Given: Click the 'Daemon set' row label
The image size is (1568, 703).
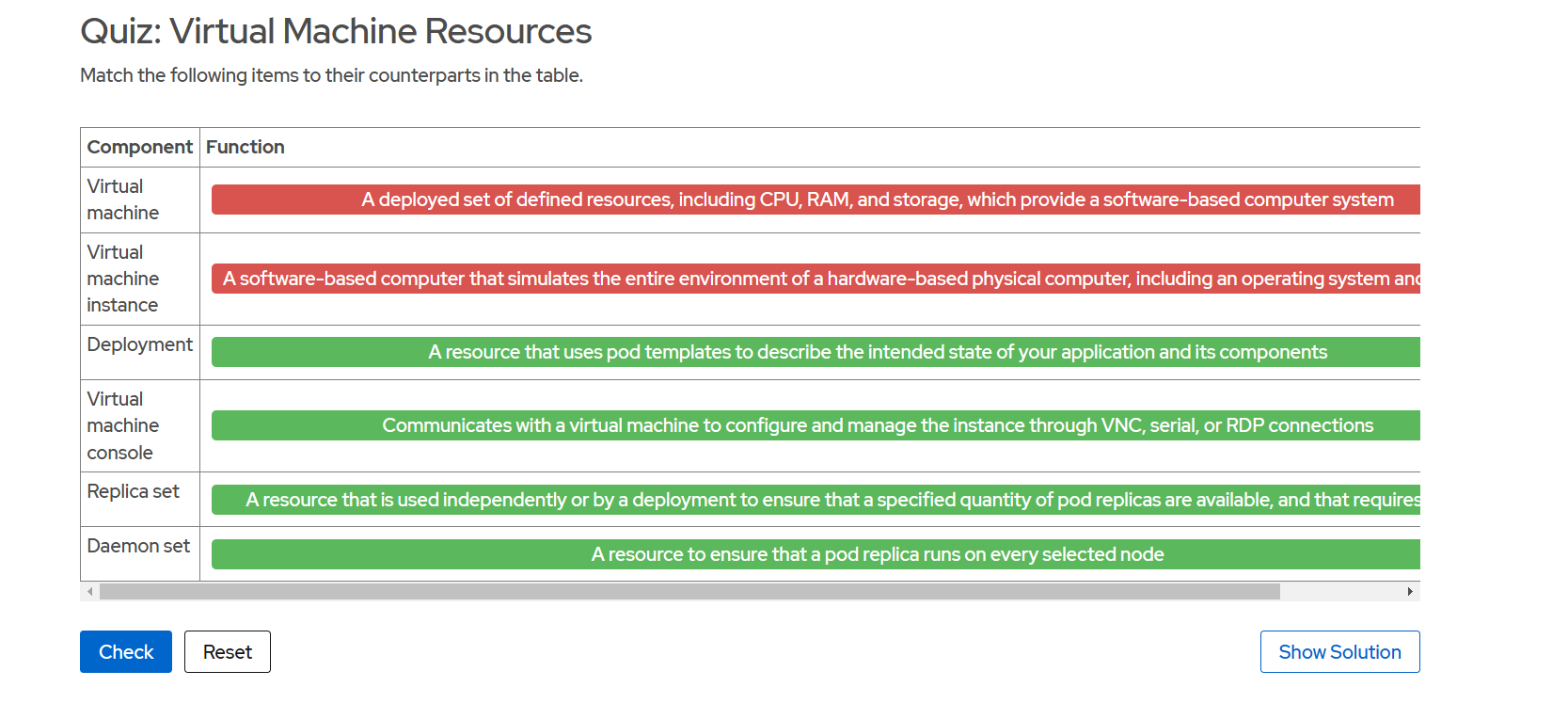Looking at the screenshot, I should (137, 546).
